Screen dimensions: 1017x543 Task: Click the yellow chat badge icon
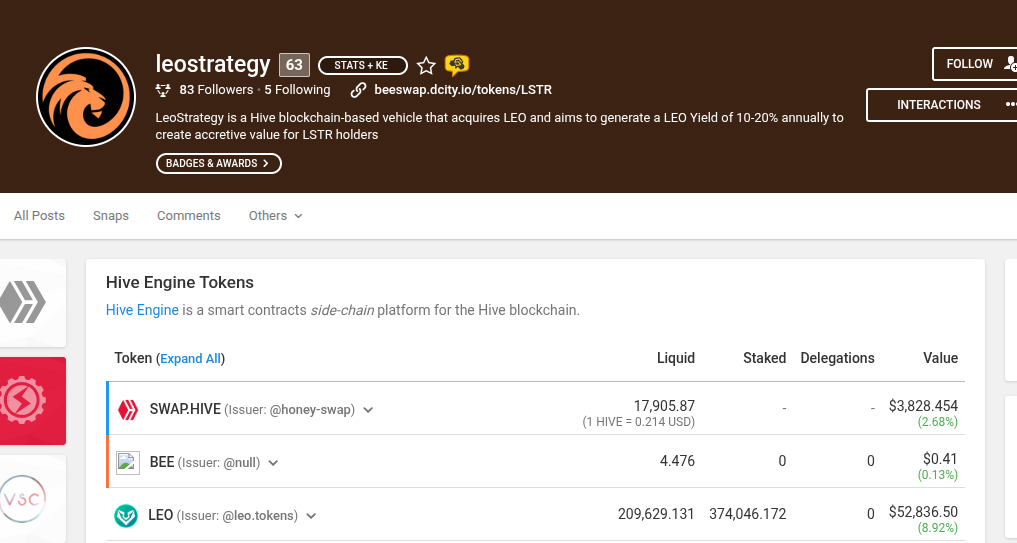click(457, 64)
